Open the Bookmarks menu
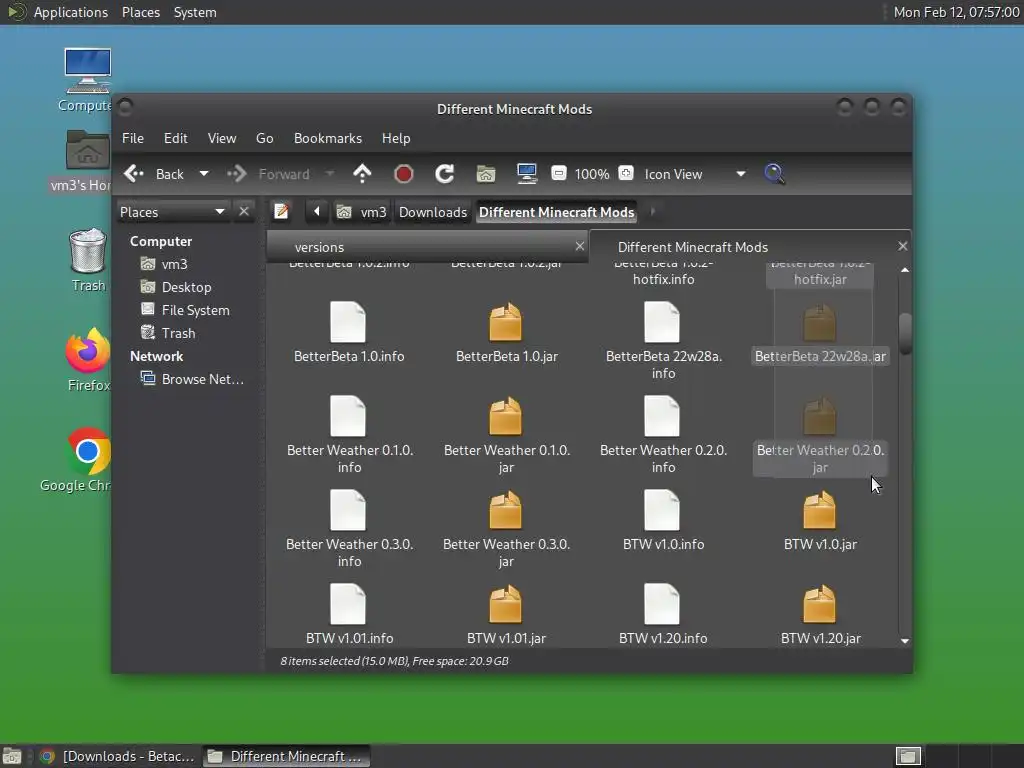 328,138
